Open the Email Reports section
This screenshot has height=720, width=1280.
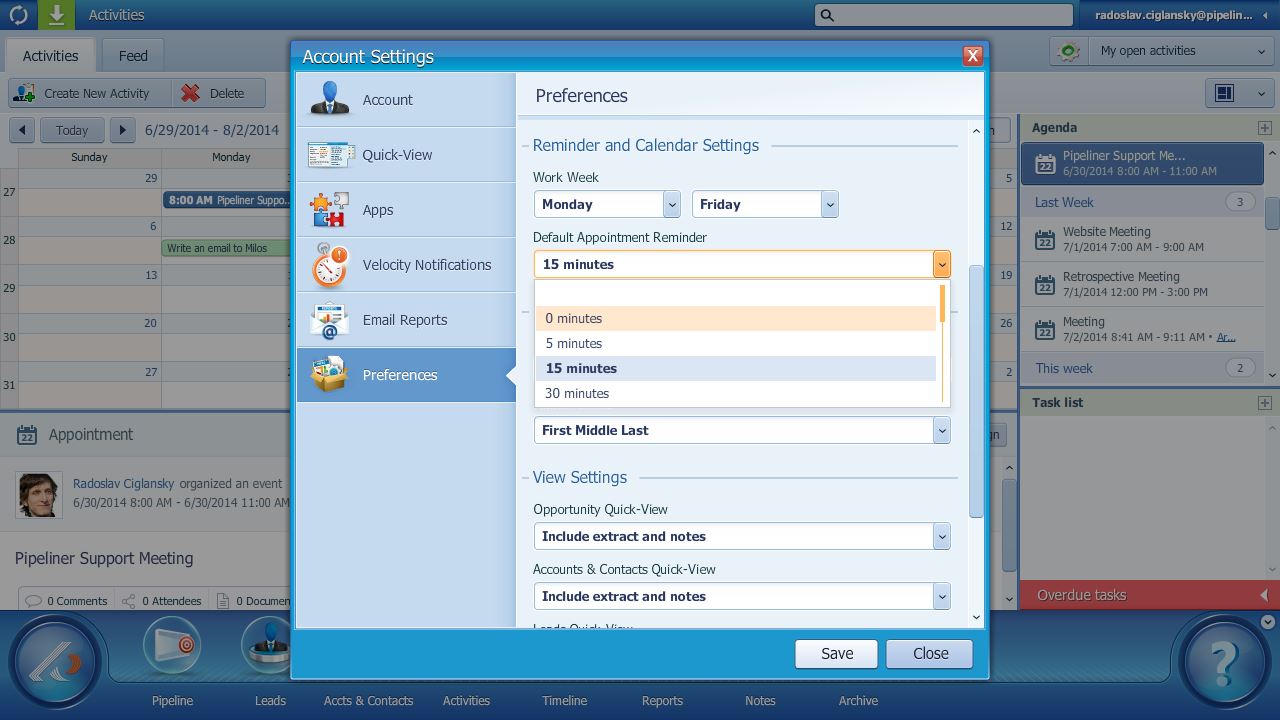(406, 319)
